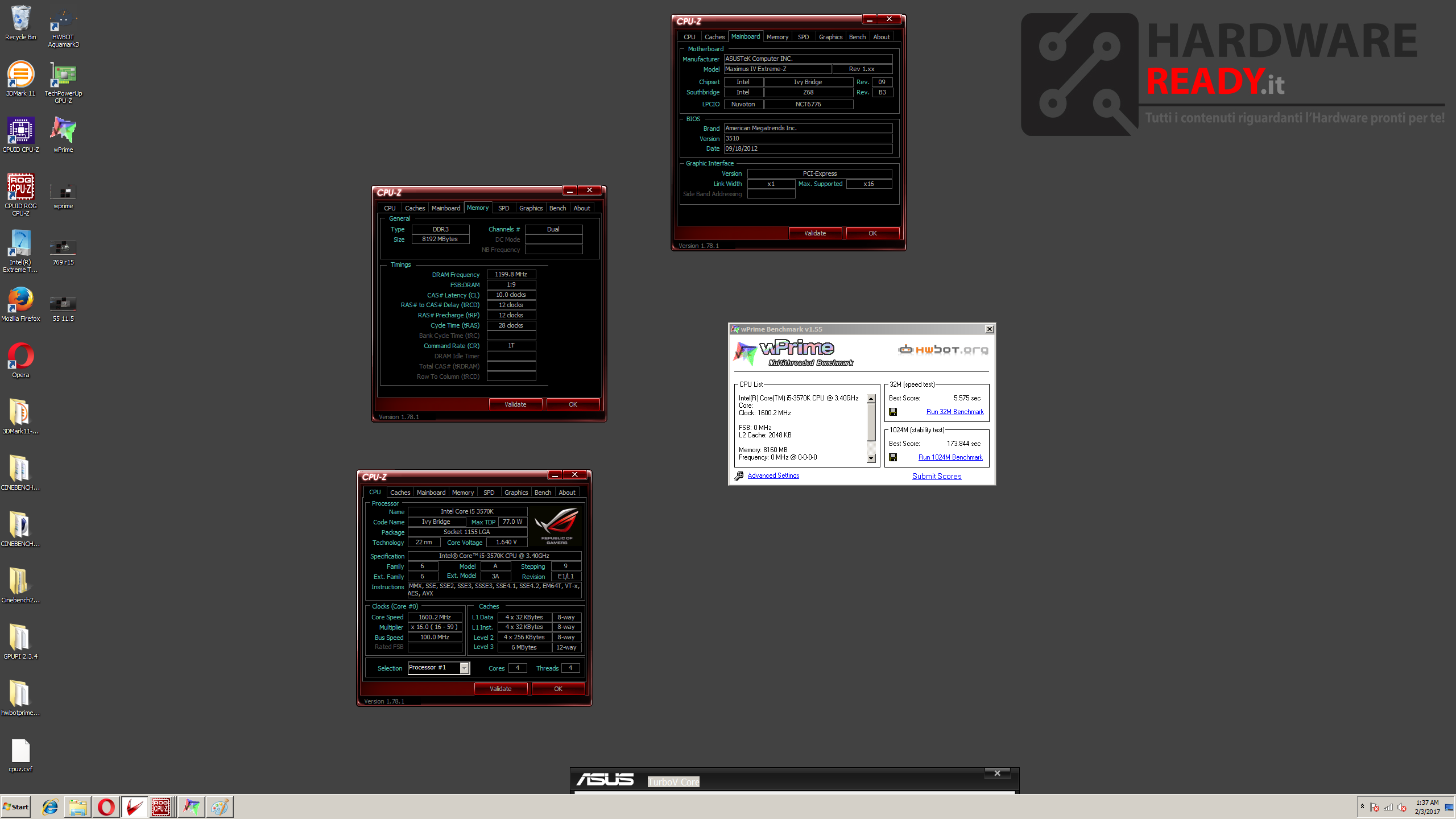Select the 55 11.5 image file
This screenshot has width=1456, height=819.
coord(63,308)
